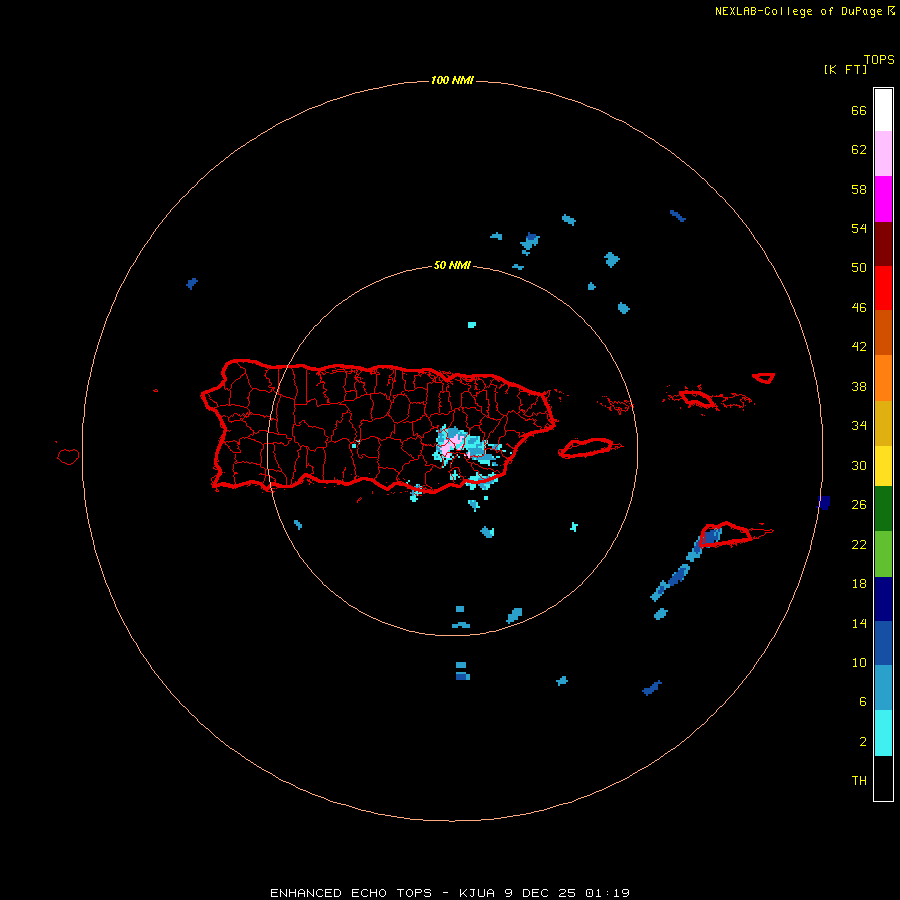Click the "30" legend label
The height and width of the screenshot is (900, 900).
[859, 465]
